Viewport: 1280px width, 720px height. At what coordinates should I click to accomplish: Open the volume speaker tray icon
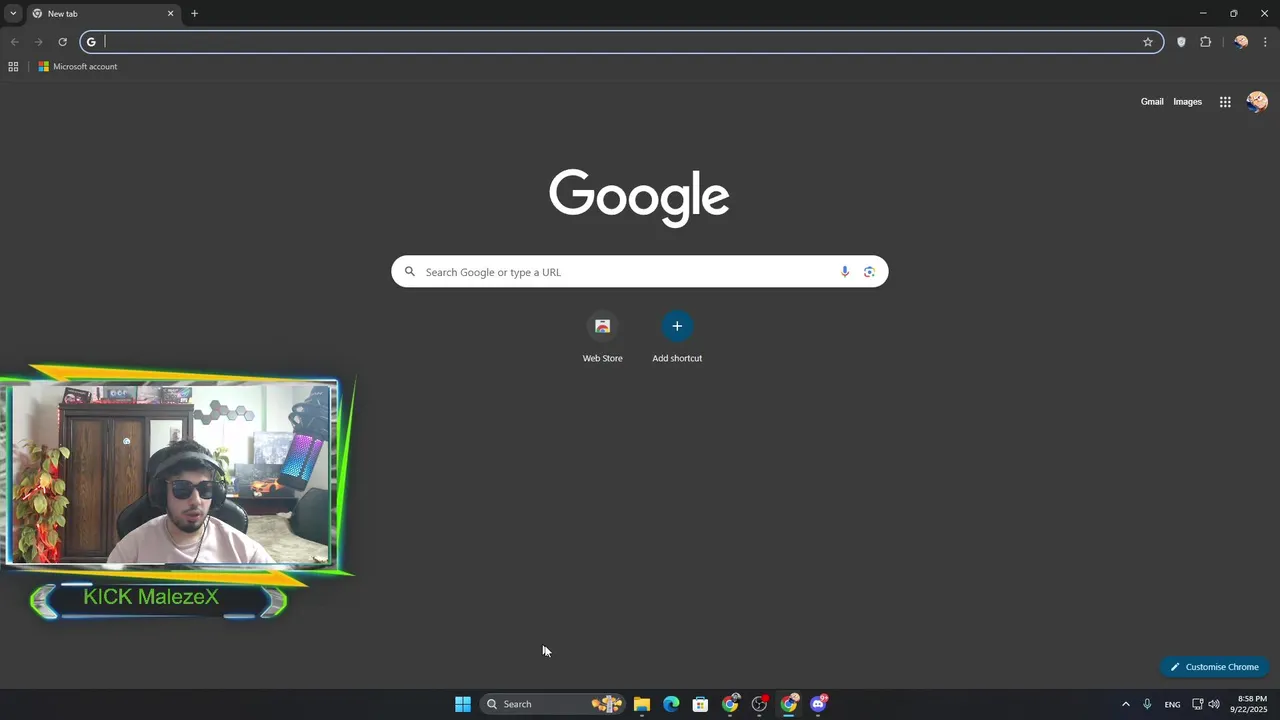click(x=1214, y=704)
